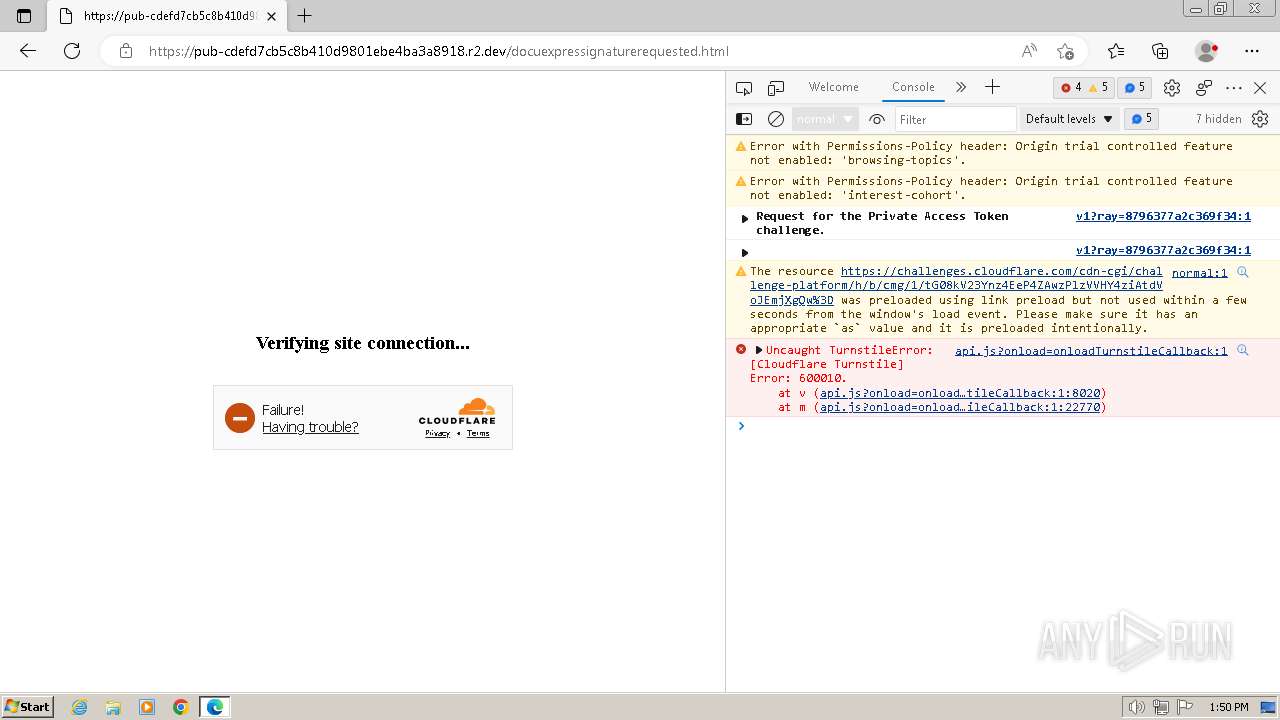Open the browser profile avatar
The width and height of the screenshot is (1280, 720).
1207,51
